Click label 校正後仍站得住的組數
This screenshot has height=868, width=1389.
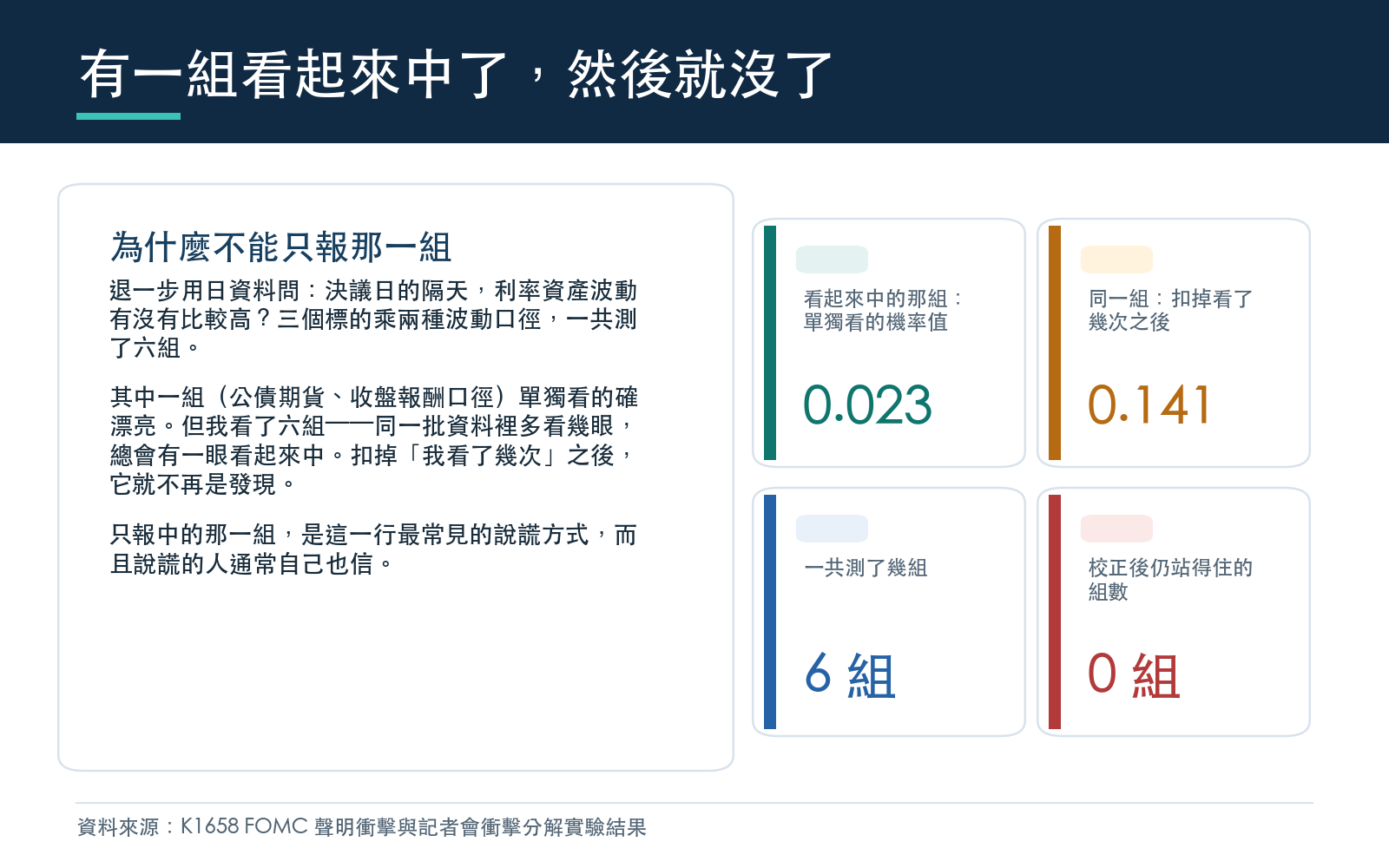(1170, 580)
